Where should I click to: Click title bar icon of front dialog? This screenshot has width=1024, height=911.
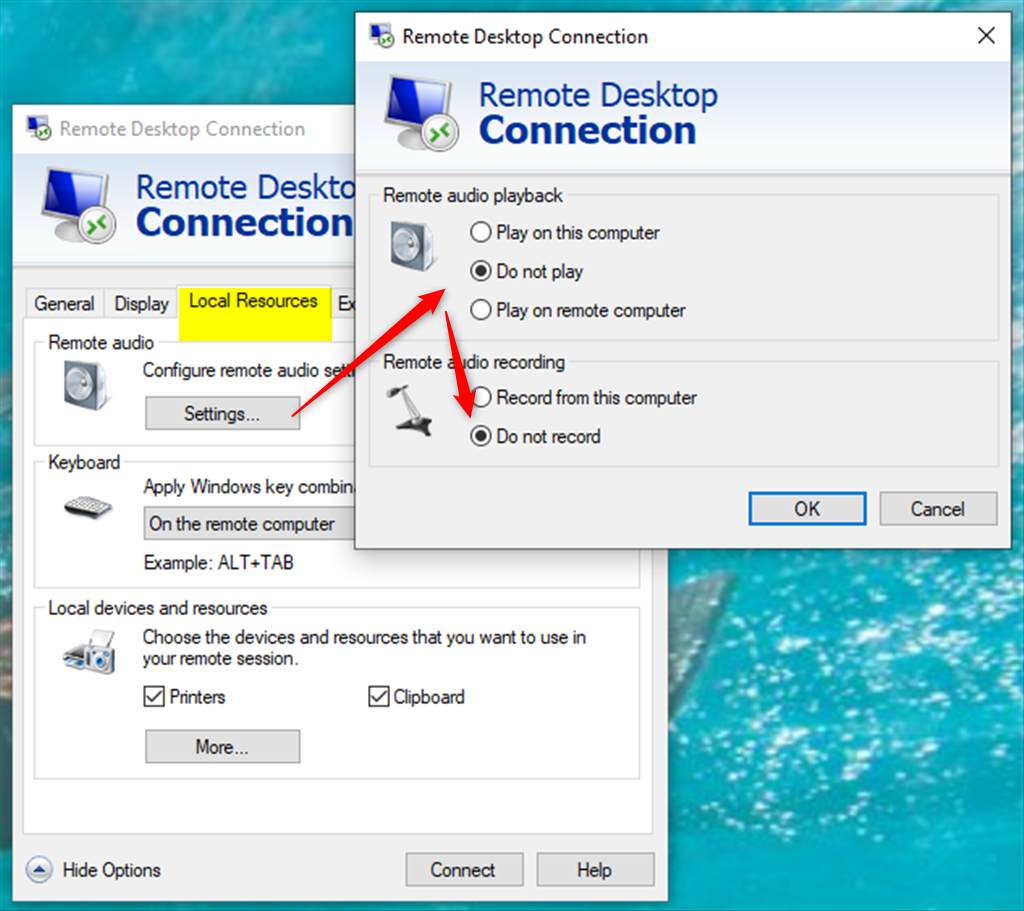click(x=381, y=36)
